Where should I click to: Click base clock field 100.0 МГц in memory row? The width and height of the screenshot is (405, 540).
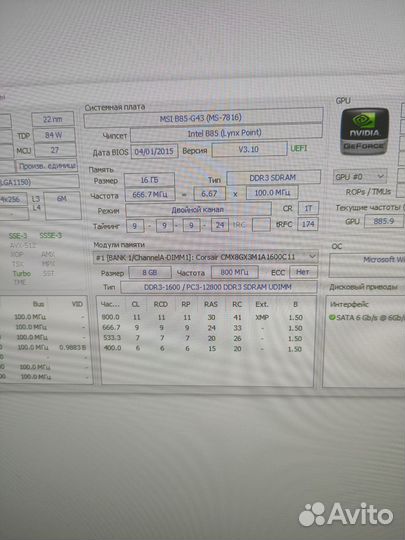click(x=272, y=193)
